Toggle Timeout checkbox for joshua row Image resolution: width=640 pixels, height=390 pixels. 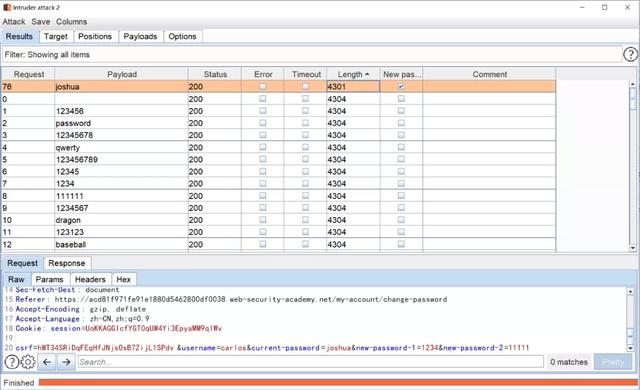[305, 86]
